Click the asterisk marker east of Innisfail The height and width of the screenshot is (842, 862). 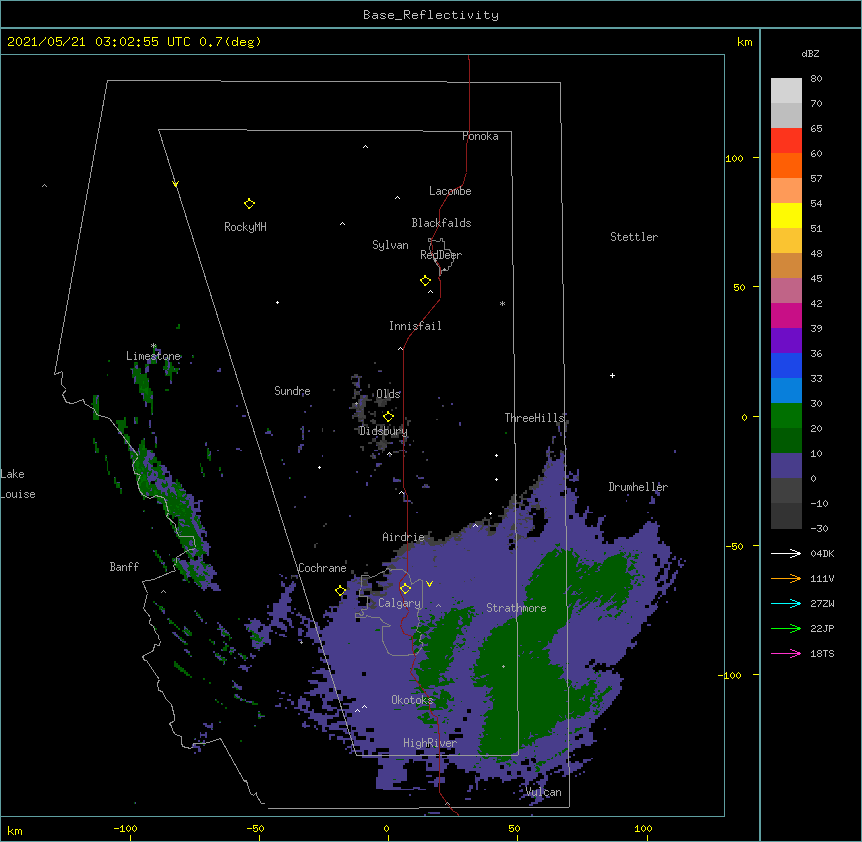click(x=502, y=303)
